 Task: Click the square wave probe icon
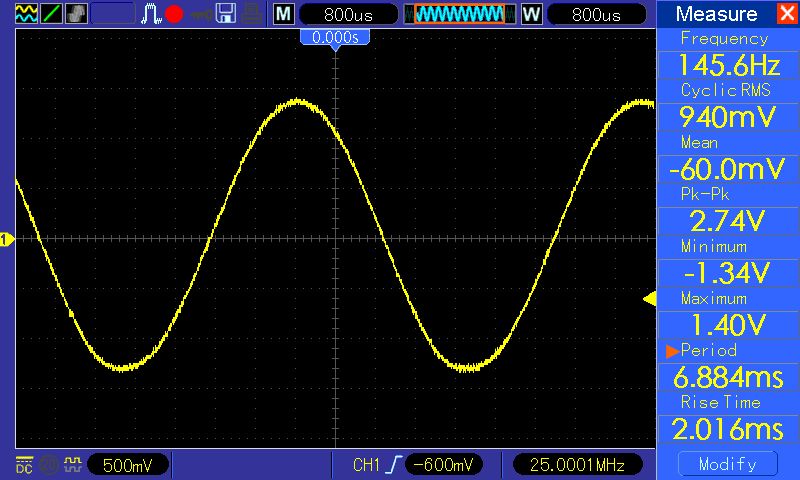coord(73,464)
